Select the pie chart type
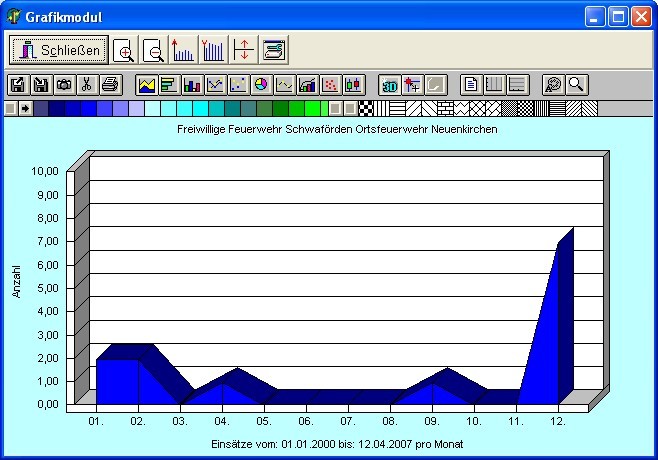 coord(261,85)
